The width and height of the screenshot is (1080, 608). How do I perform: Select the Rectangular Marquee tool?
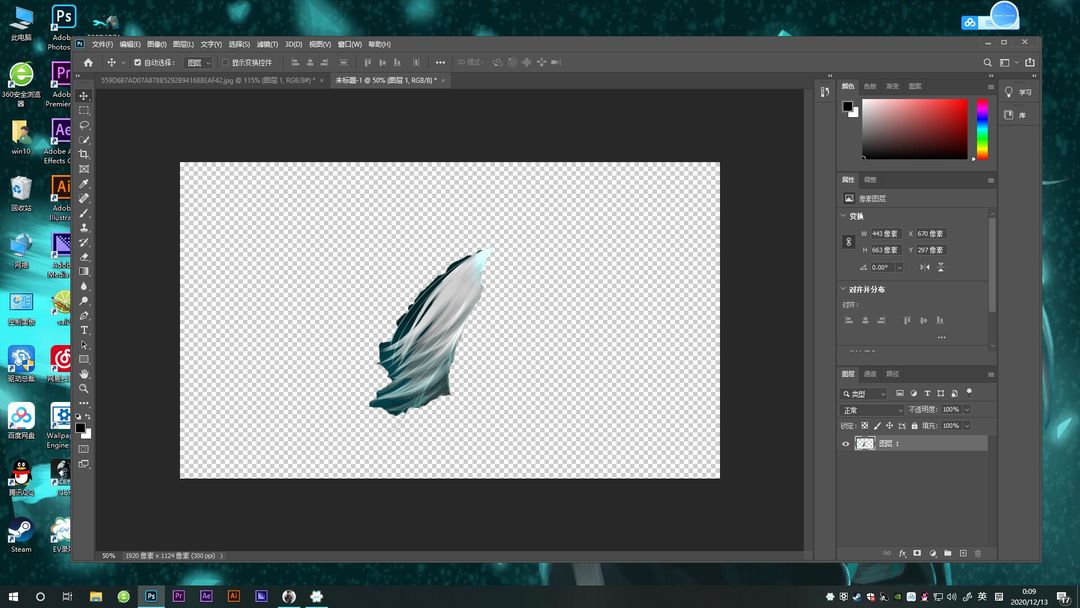tap(84, 110)
